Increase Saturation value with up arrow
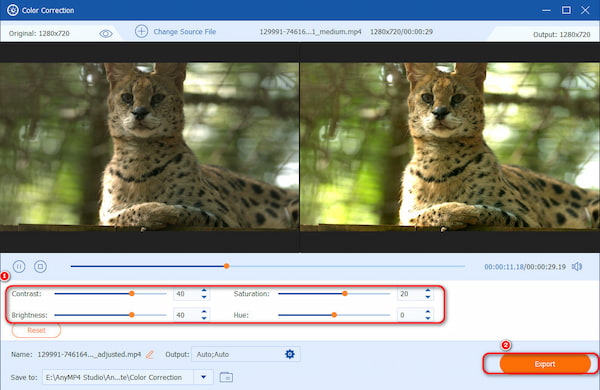The height and width of the screenshot is (390, 600). 428,291
